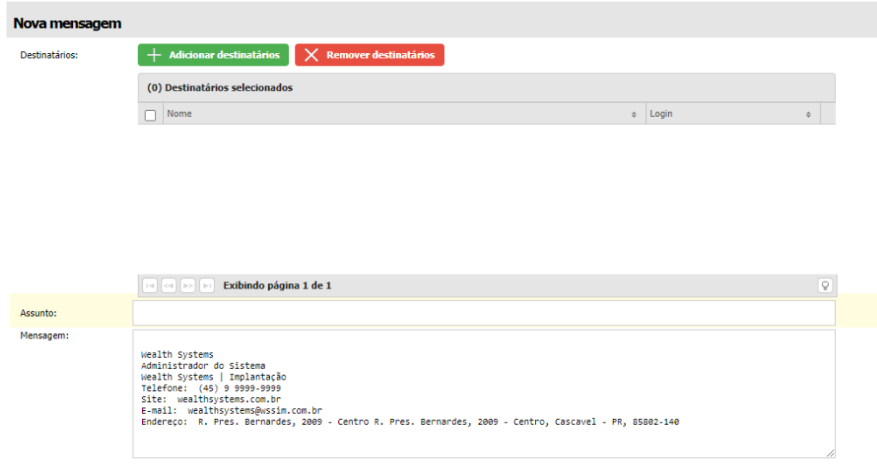Viewport: 877px width, 466px height.
Task: Click 'Wealth Systems | Implantação' line
Action: [214, 377]
